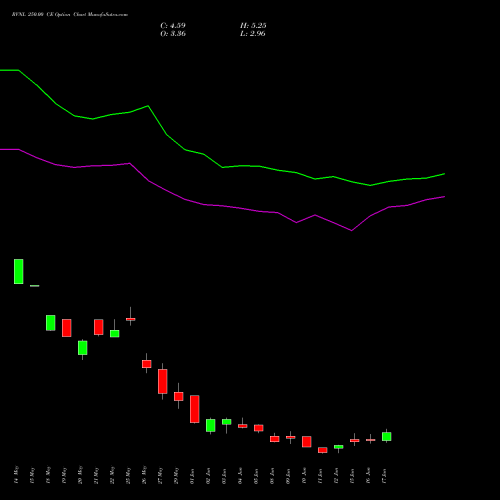Screen dimensions: 500x500
Task: Click the close value C: 4.59
Action: click(173, 26)
